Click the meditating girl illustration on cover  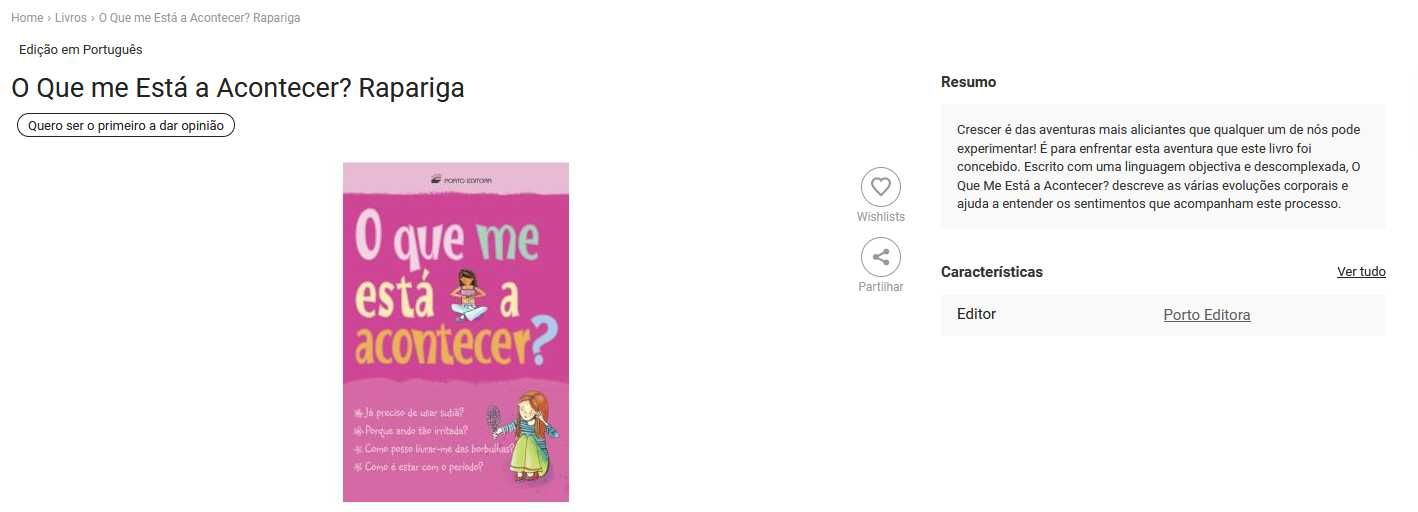point(467,296)
